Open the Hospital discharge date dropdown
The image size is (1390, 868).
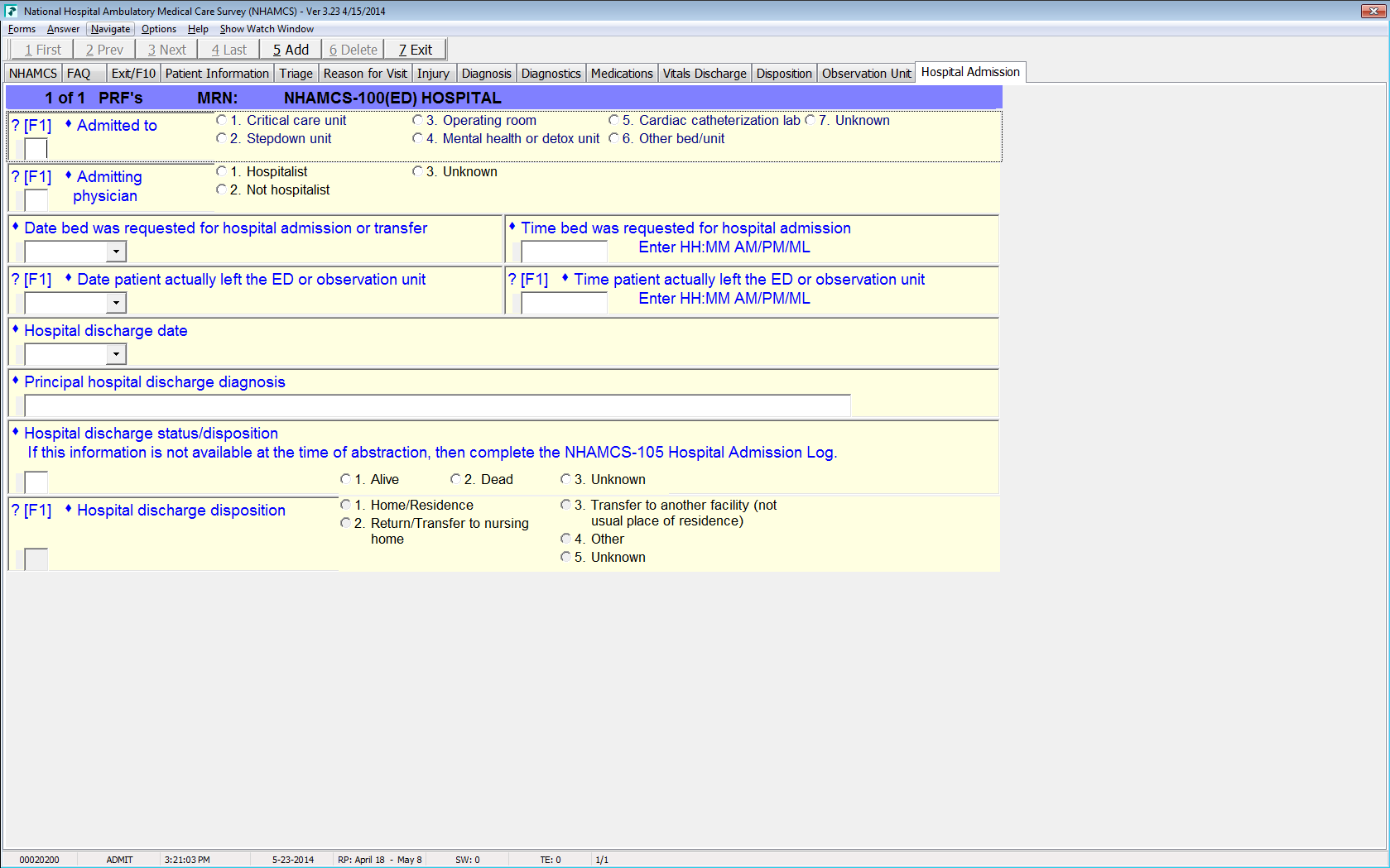click(x=116, y=354)
